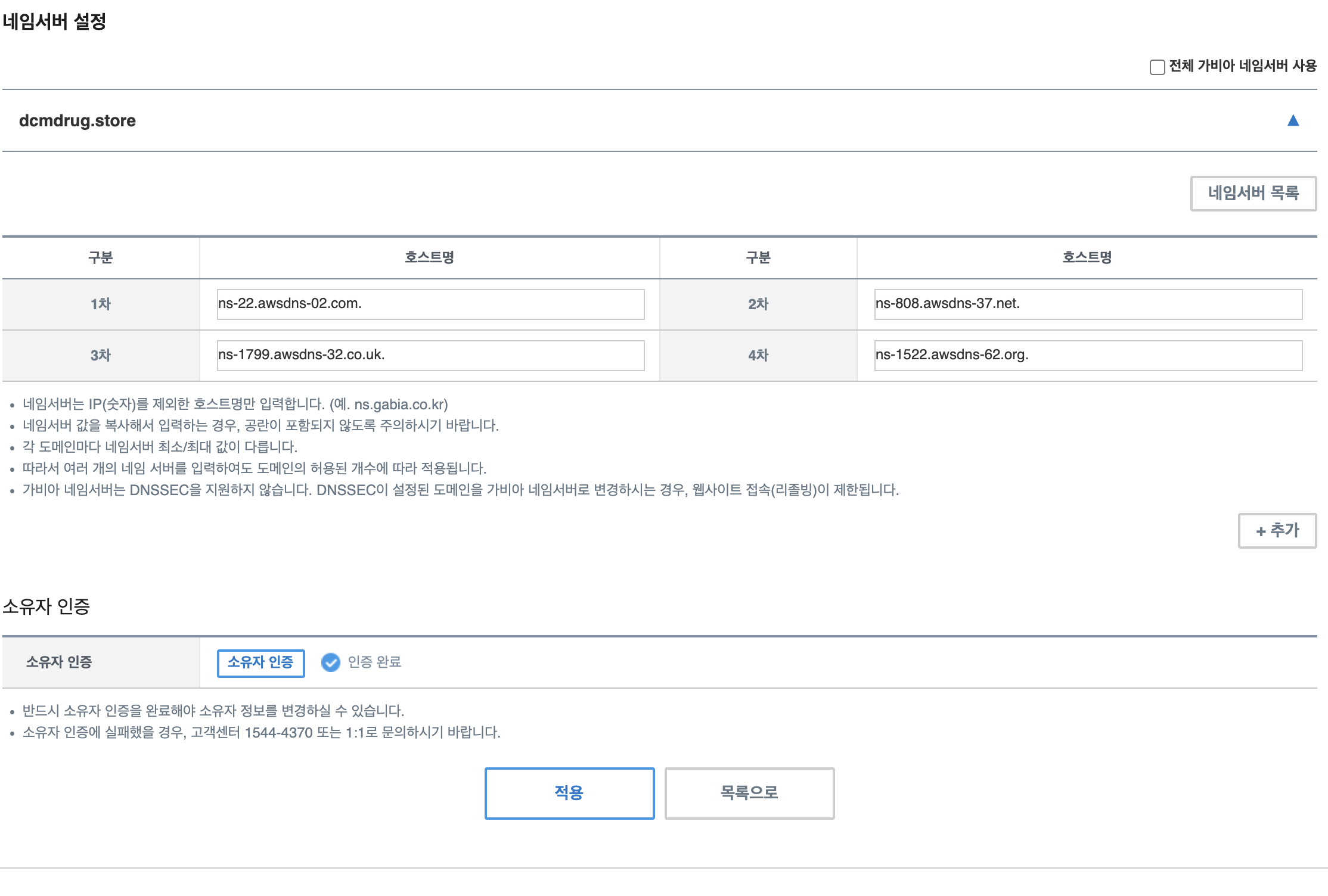
Task: Click the 4차 row label cell
Action: pyautogui.click(x=758, y=356)
